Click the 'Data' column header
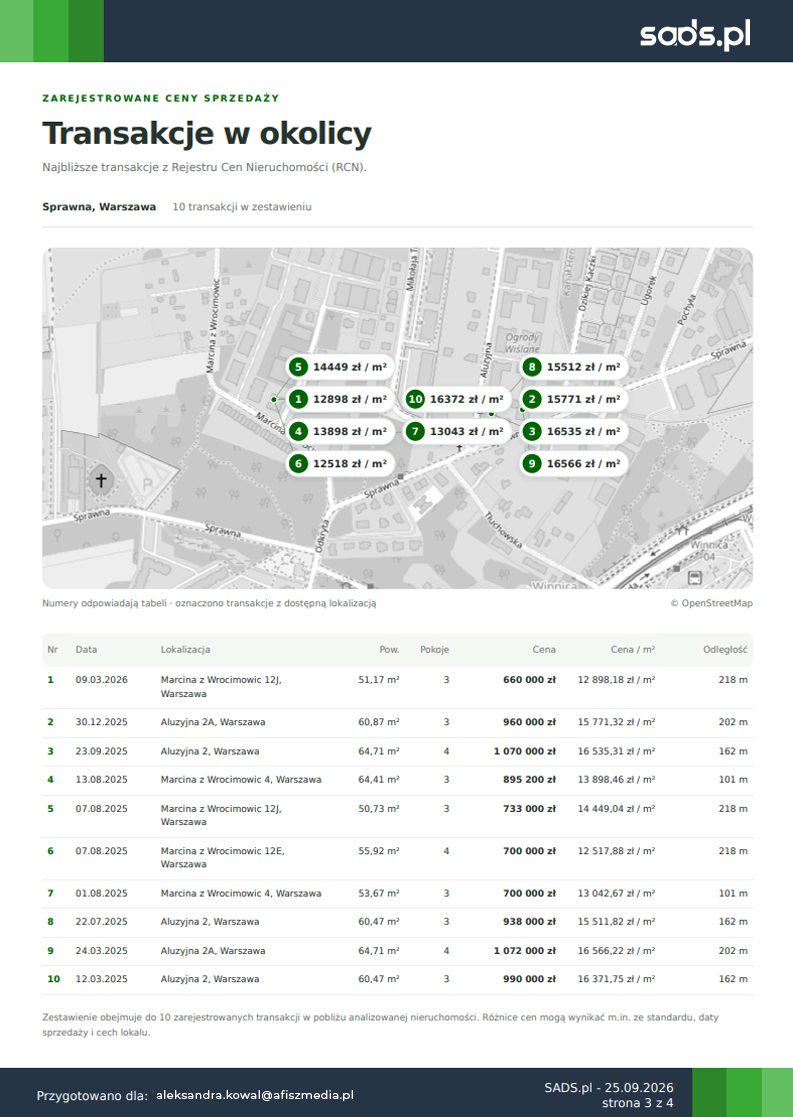 [86, 650]
